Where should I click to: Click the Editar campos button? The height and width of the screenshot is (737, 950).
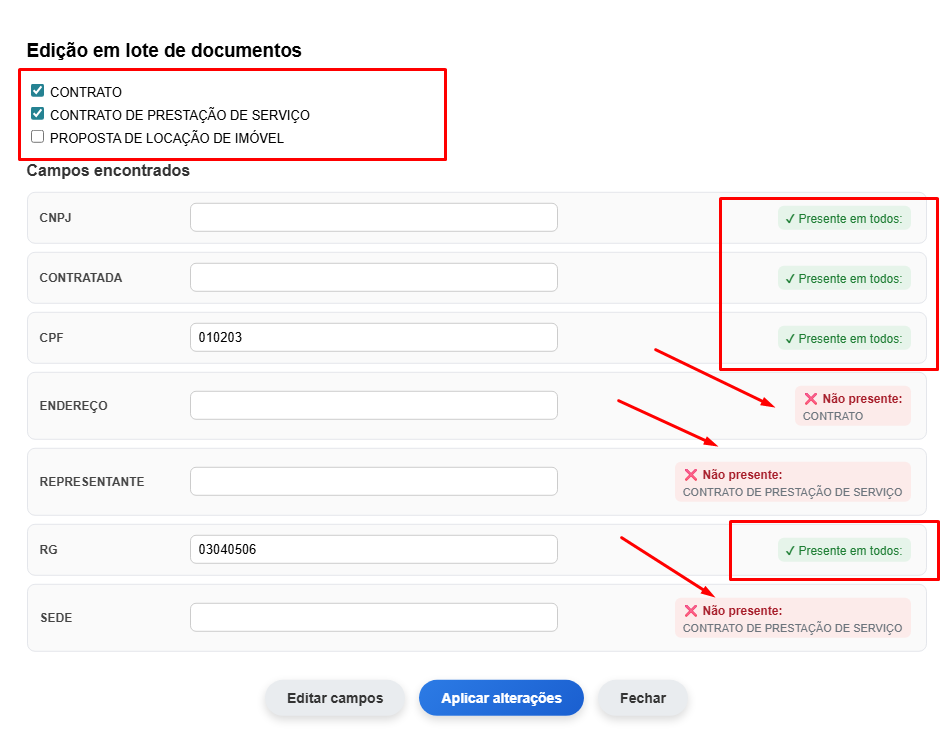tap(334, 698)
